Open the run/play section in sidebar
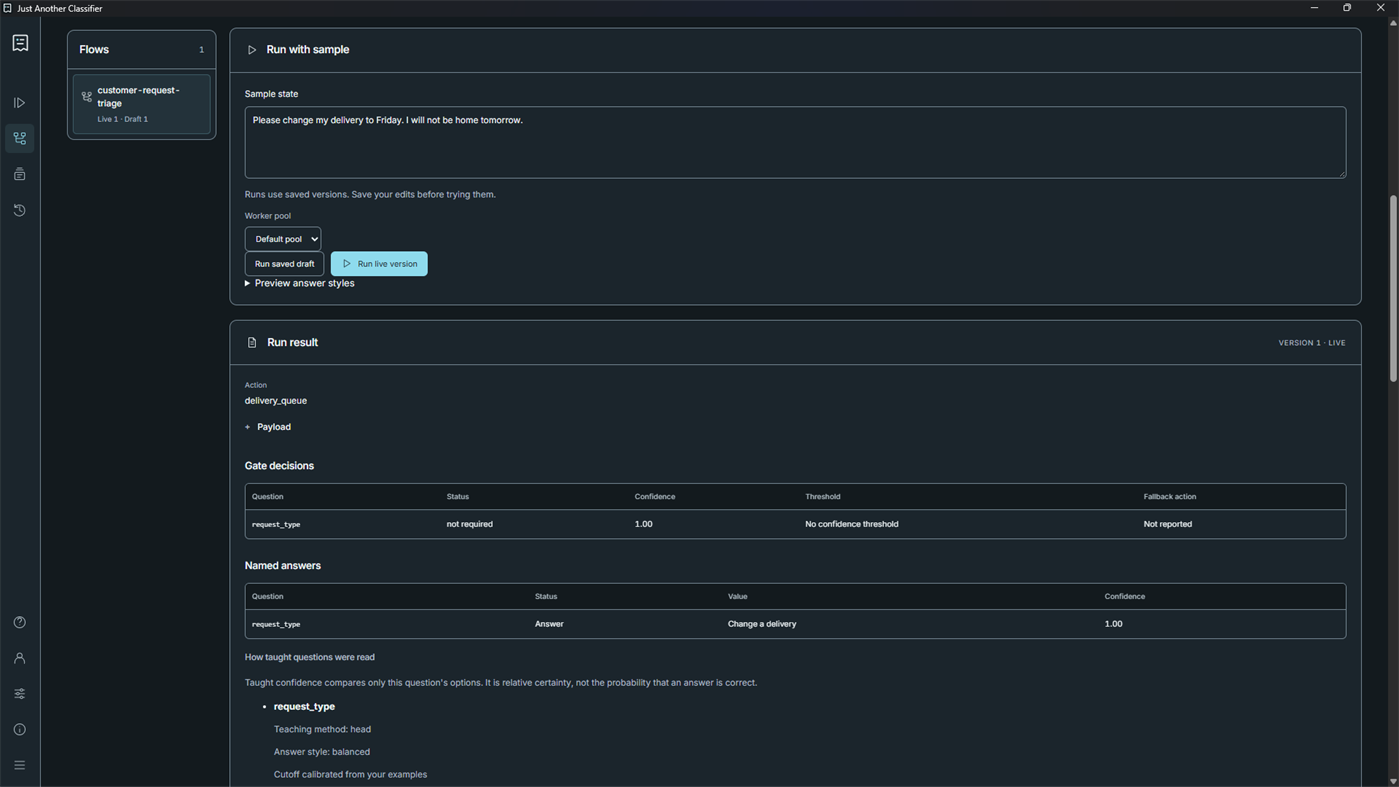This screenshot has width=1399, height=787. [x=19, y=103]
